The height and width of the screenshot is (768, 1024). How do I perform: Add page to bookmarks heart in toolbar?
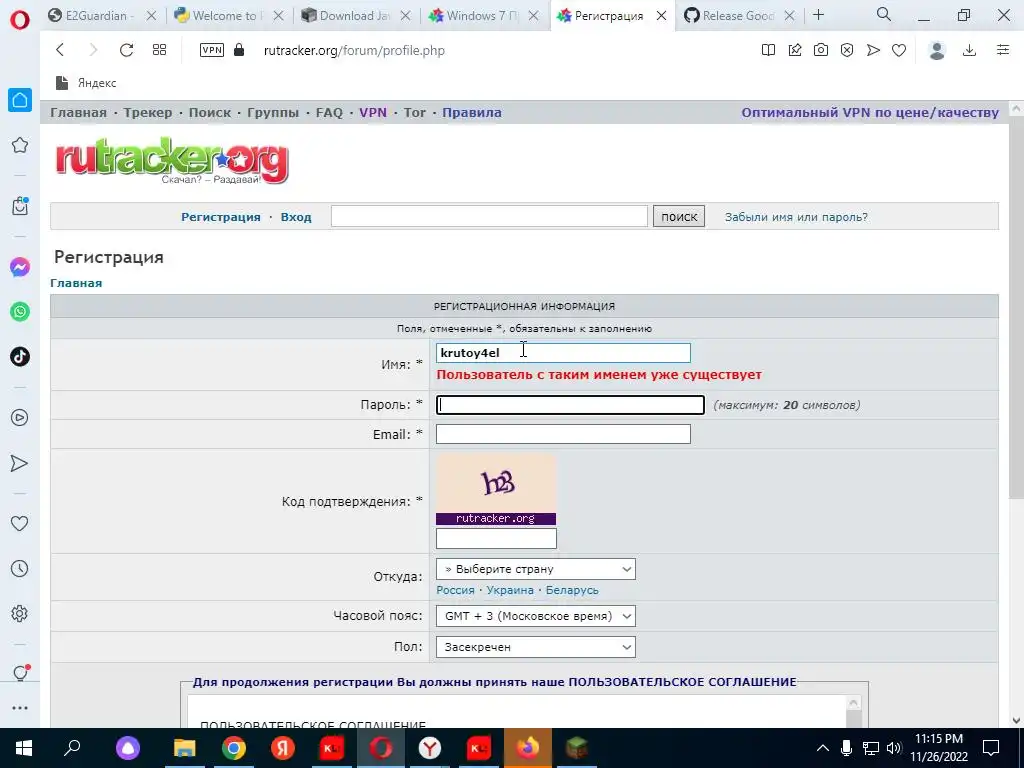tap(899, 50)
